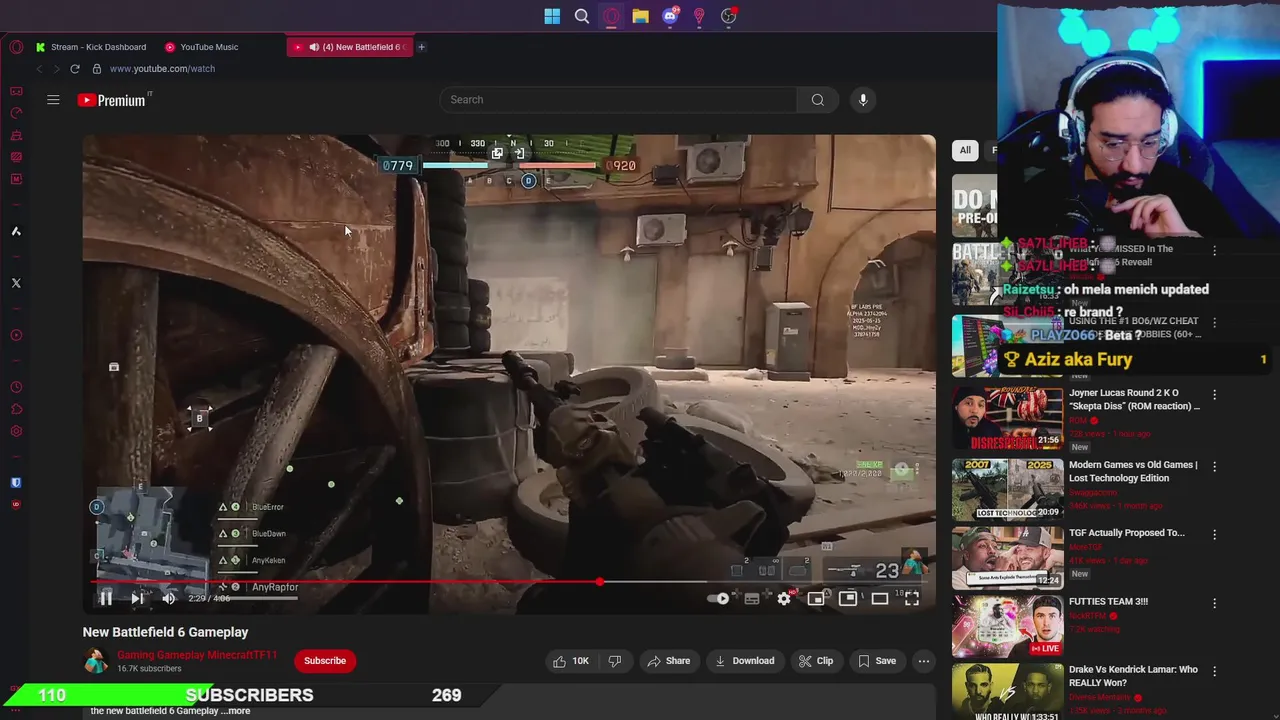Pause the video
1280x720 pixels.
point(105,598)
